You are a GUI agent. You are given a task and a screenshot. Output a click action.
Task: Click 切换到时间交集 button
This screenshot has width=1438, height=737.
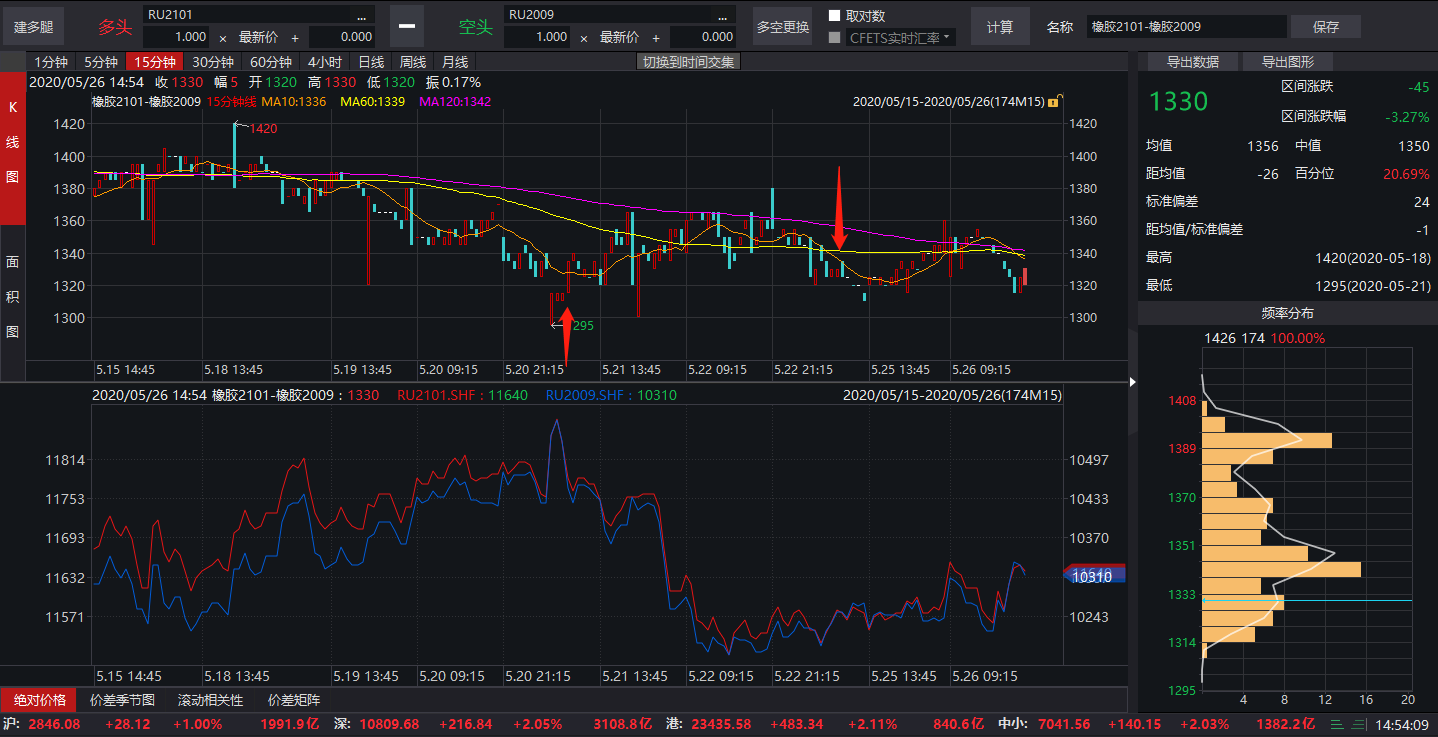click(688, 61)
